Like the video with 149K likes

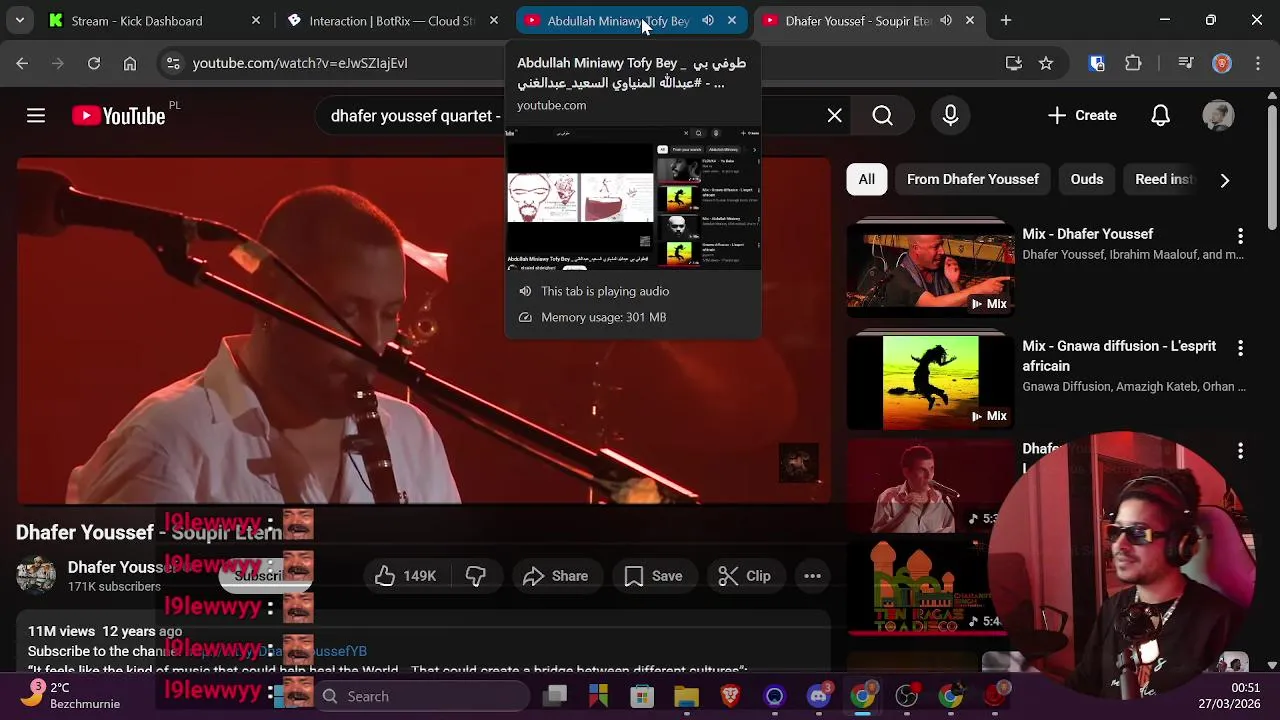click(x=405, y=576)
